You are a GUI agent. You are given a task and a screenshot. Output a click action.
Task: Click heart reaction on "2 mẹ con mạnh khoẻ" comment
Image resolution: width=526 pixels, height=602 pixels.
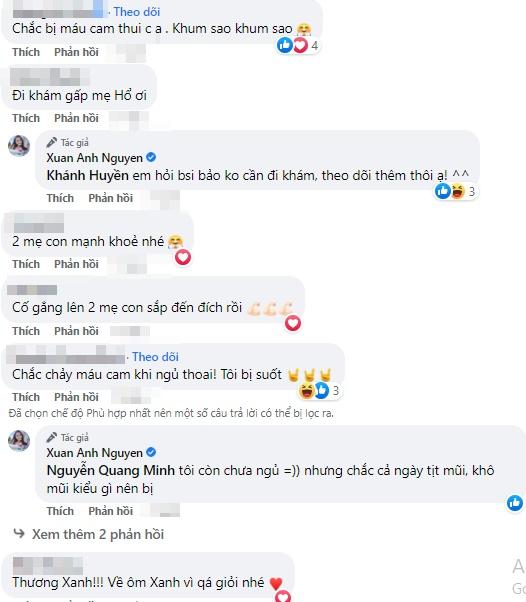coord(183,257)
